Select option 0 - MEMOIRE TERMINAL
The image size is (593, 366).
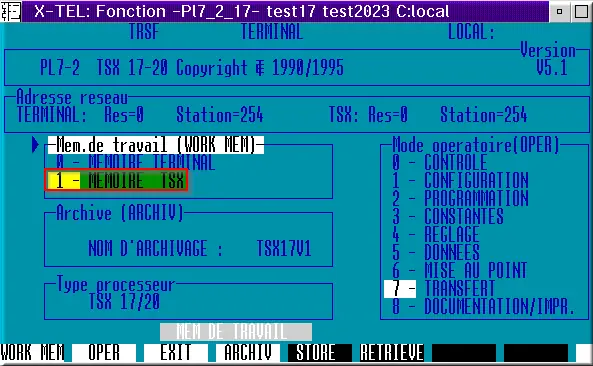click(x=135, y=163)
